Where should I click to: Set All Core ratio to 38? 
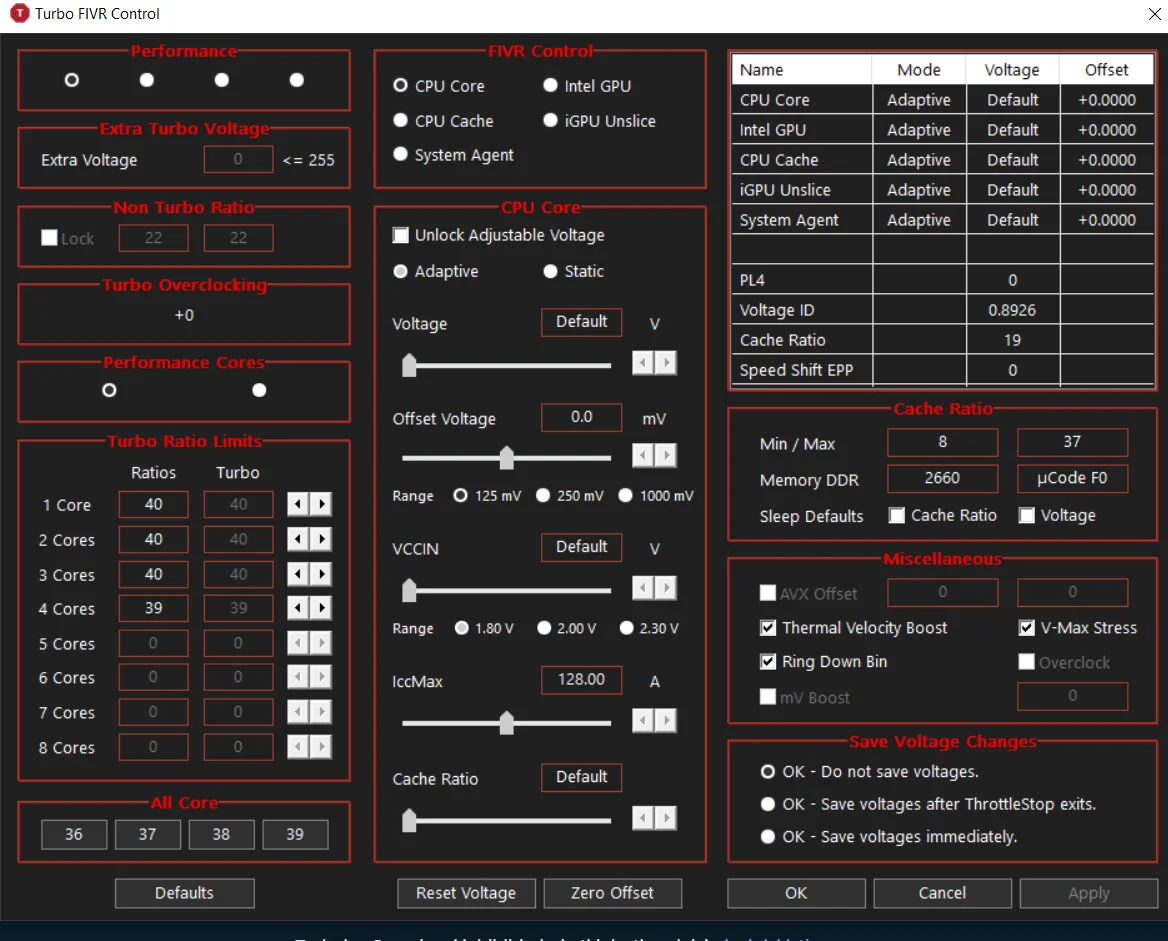click(221, 834)
